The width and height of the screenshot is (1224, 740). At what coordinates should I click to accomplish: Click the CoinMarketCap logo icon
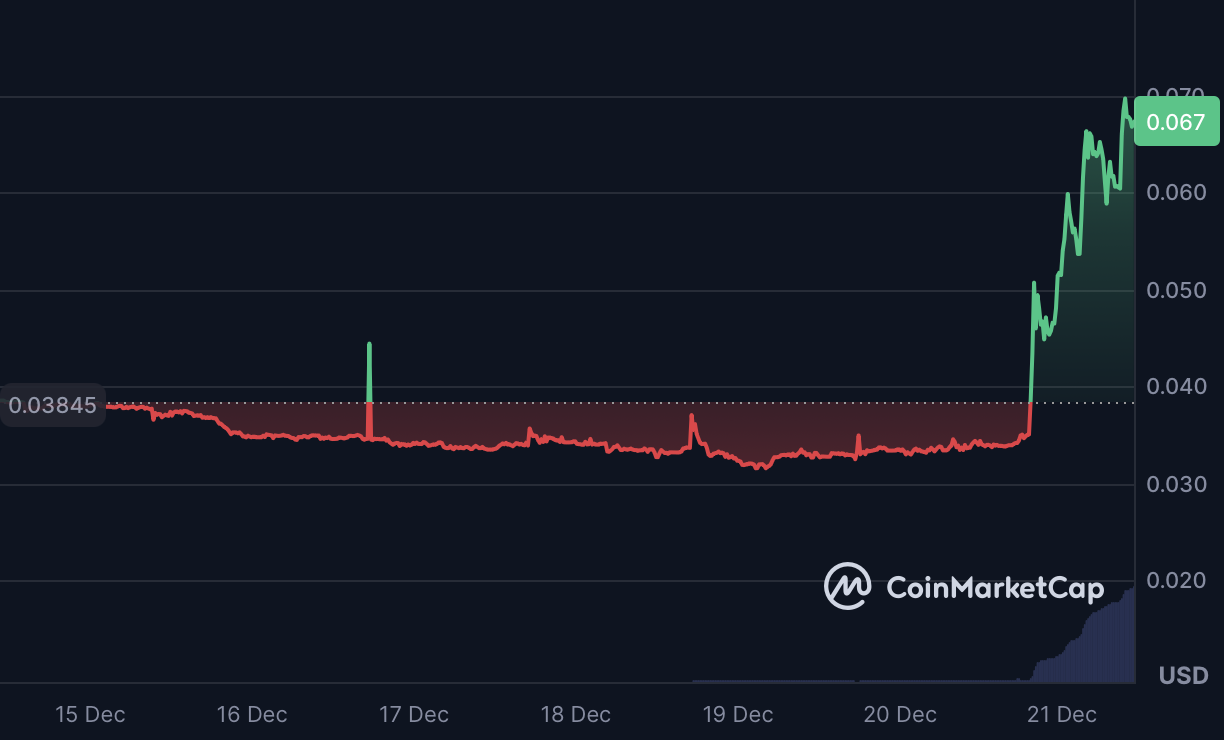click(847, 586)
